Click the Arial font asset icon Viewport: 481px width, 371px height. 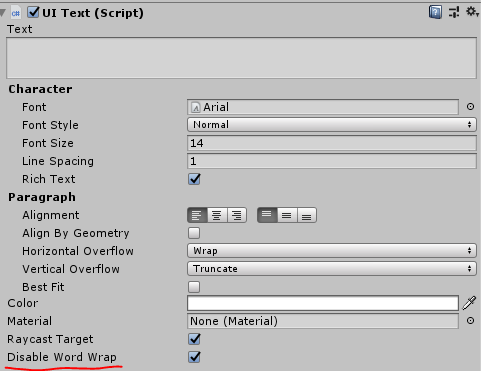(196, 107)
